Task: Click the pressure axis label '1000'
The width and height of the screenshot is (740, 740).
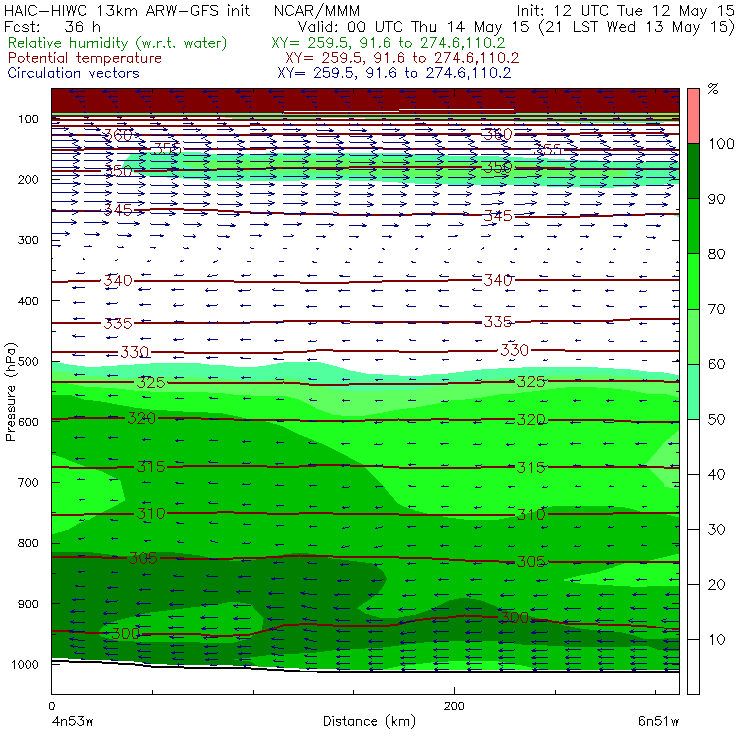Action: coord(25,664)
